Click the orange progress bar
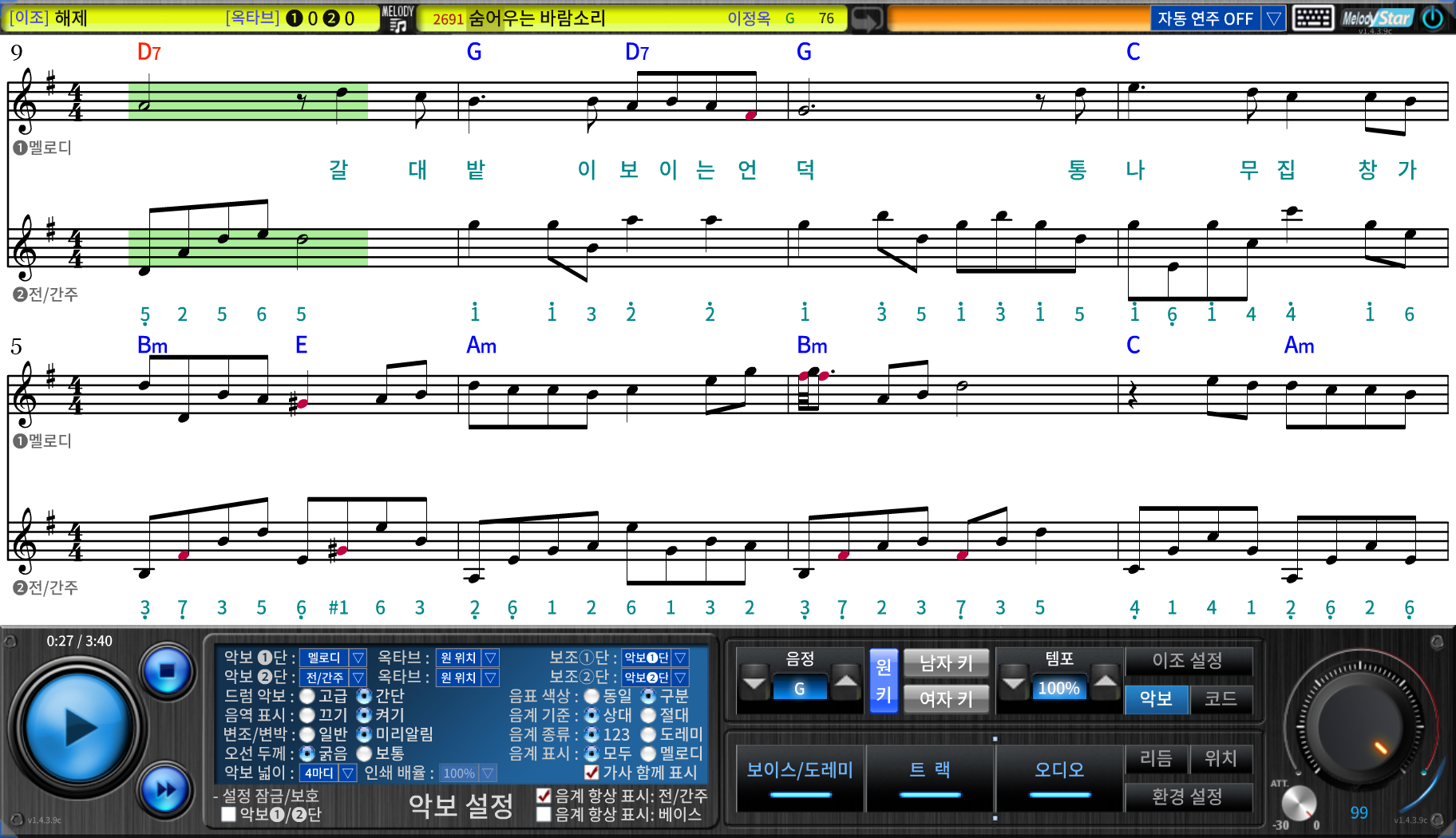 tap(1019, 18)
